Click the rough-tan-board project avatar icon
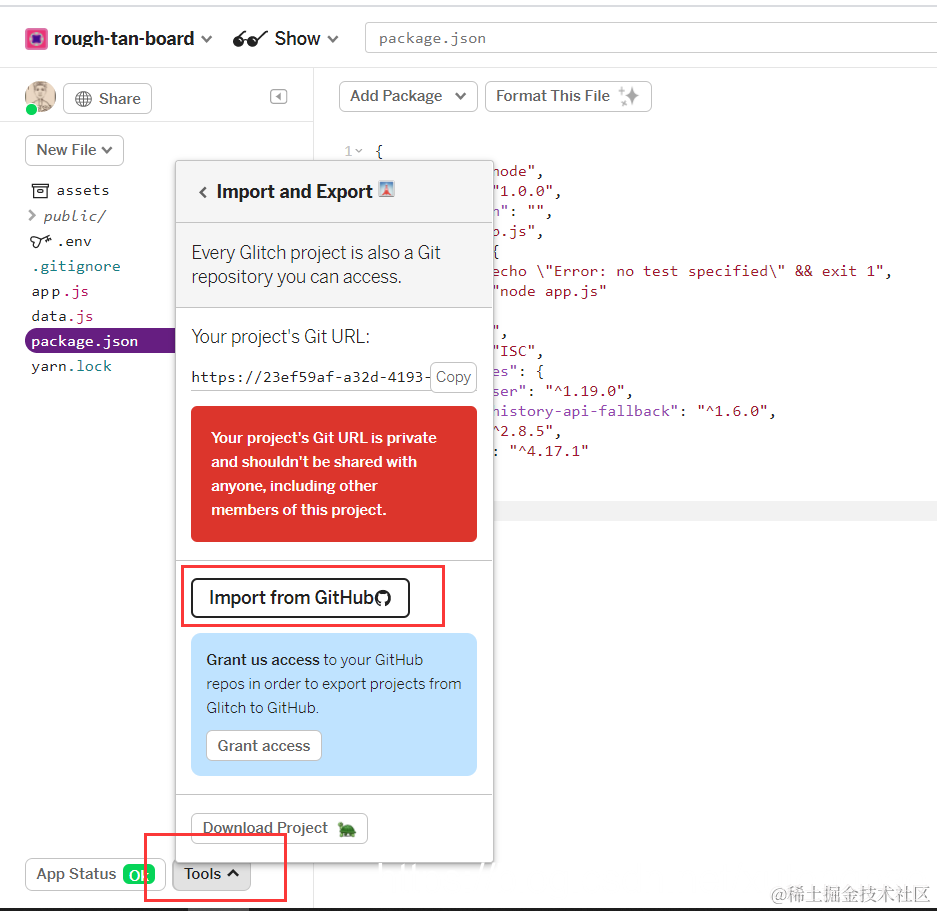937x911 pixels. [x=36, y=39]
